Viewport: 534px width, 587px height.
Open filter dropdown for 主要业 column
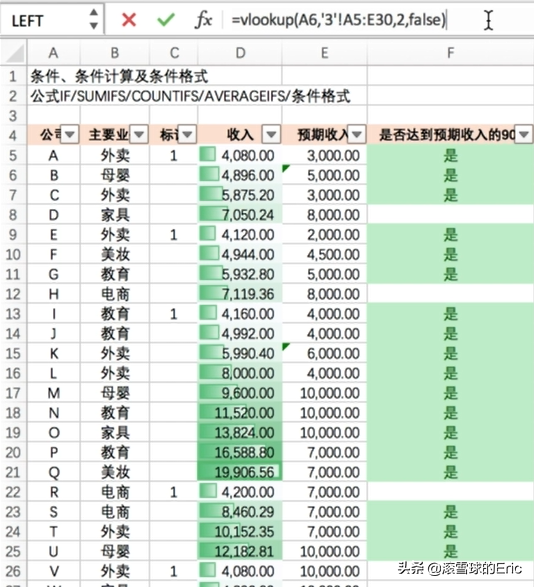139,134
